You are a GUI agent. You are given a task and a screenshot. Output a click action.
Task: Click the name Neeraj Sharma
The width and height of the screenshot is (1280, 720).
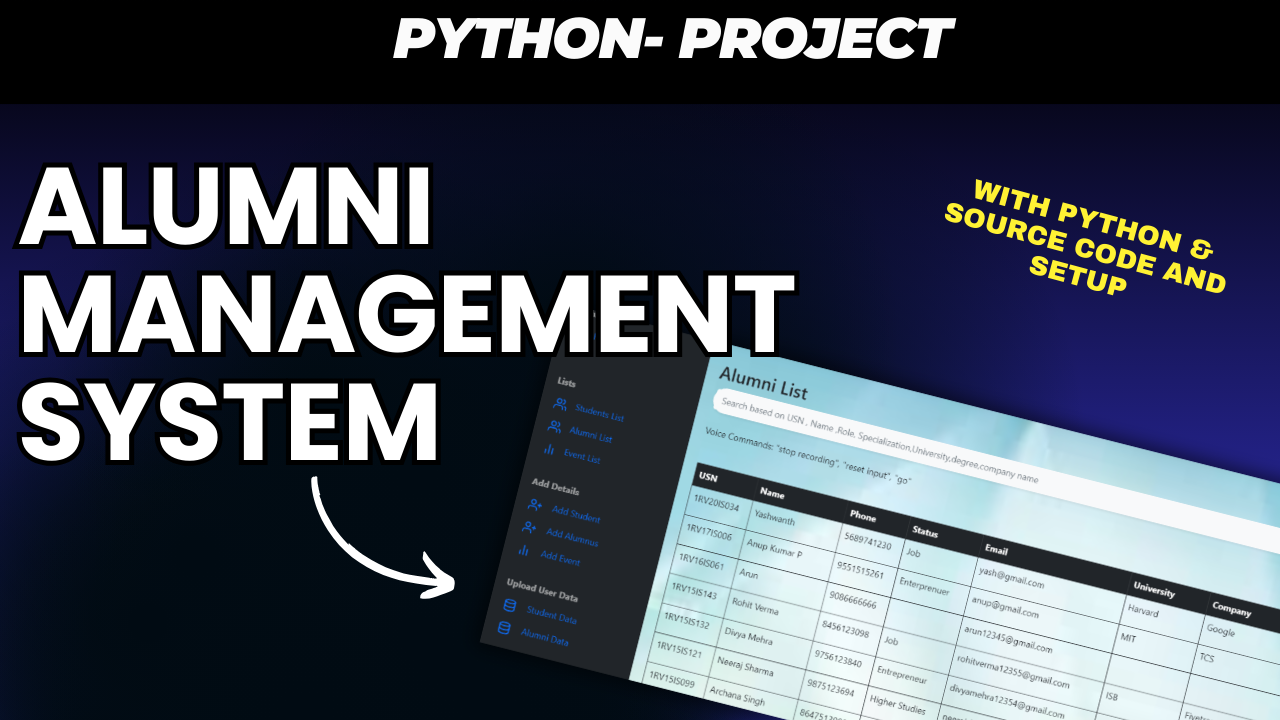click(x=746, y=665)
